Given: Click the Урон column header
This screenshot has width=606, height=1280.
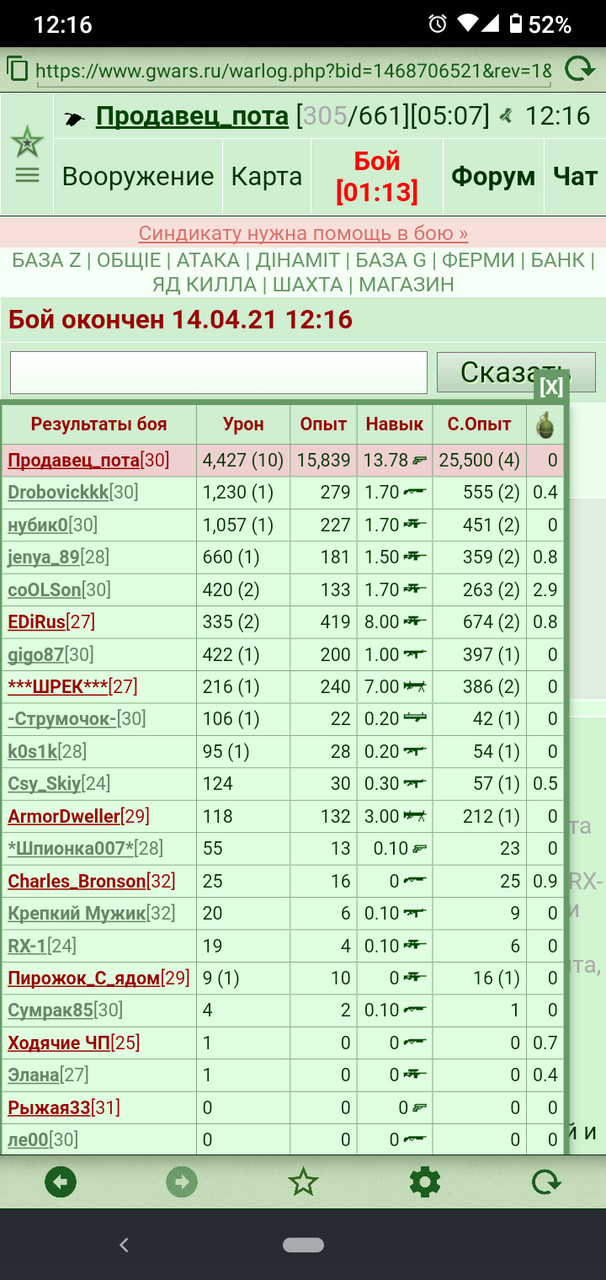Looking at the screenshot, I should click(x=243, y=424).
